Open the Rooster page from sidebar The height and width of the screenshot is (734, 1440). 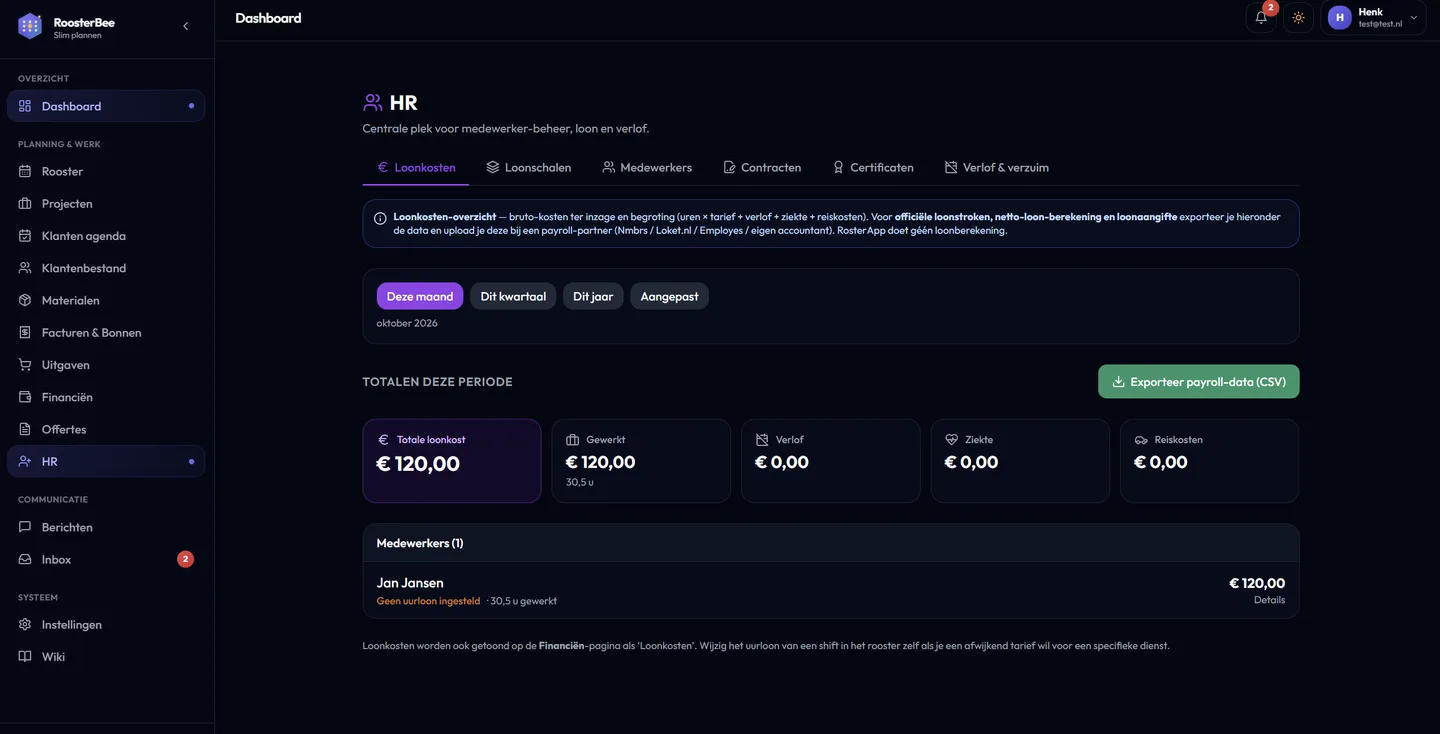tap(106, 171)
